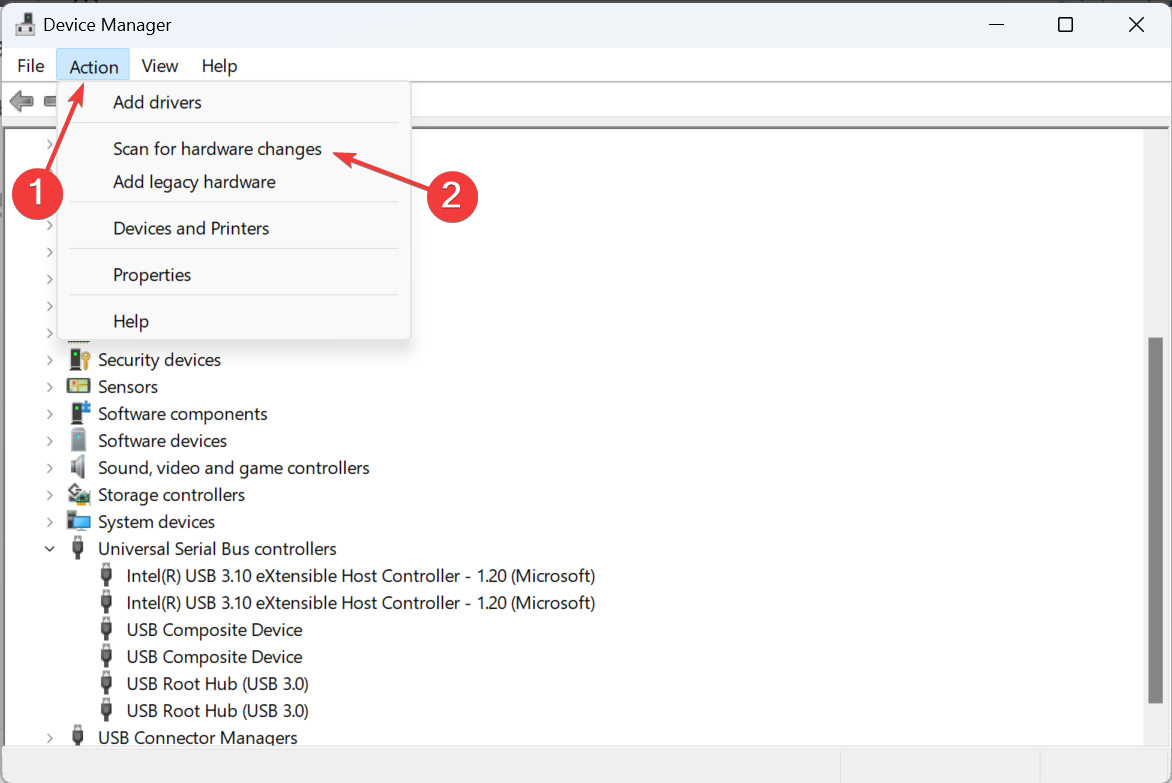Click the Sensors category icon
1172x783 pixels.
click(x=78, y=386)
